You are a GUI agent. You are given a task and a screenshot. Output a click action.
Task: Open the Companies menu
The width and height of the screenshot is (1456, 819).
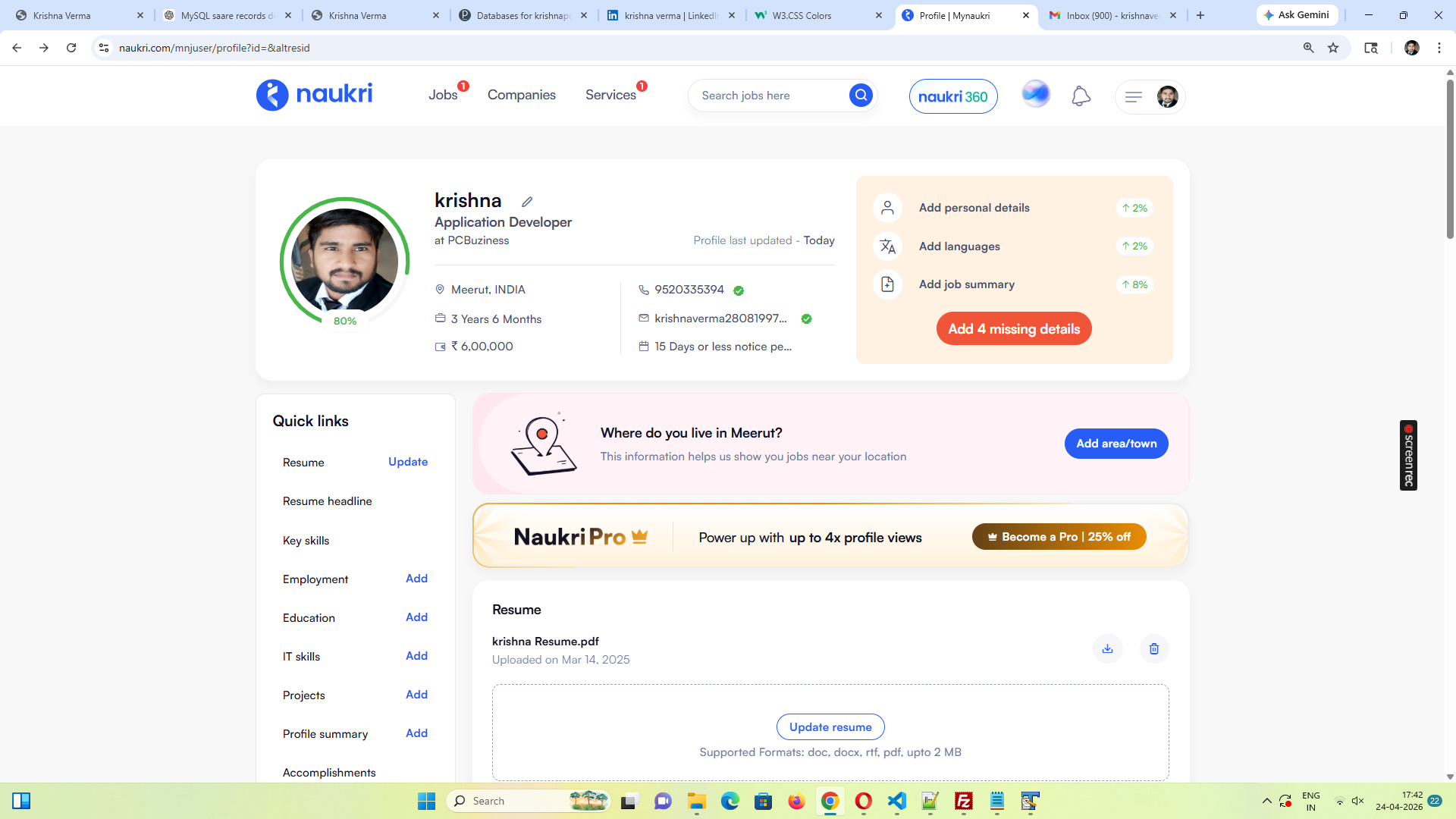[522, 95]
